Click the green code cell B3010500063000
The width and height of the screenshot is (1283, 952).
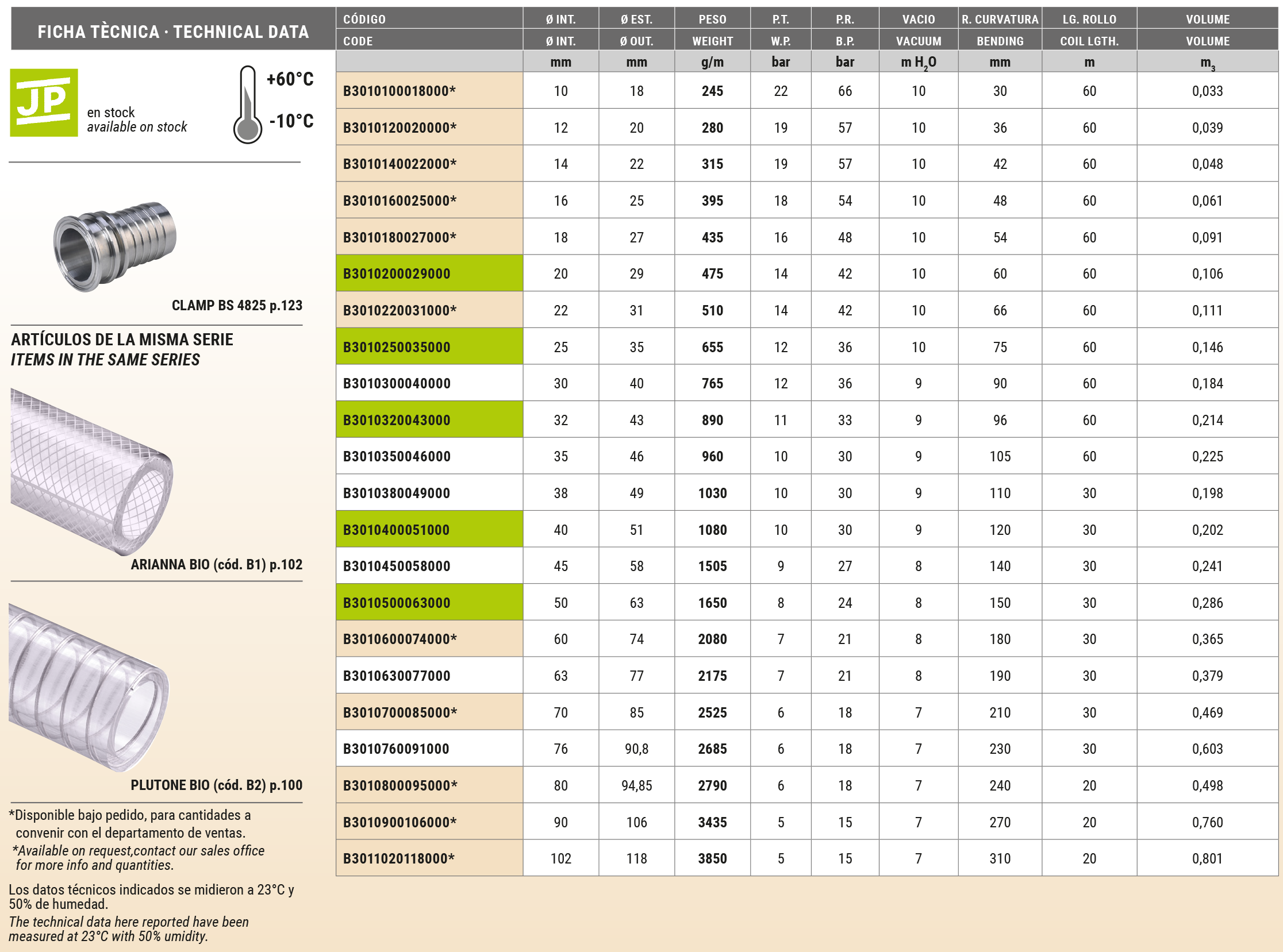click(397, 603)
